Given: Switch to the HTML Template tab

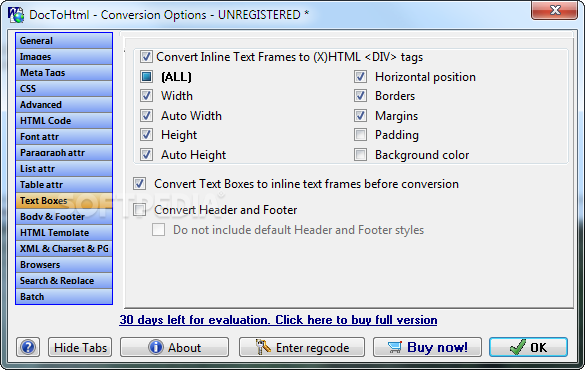Looking at the screenshot, I should [64, 233].
